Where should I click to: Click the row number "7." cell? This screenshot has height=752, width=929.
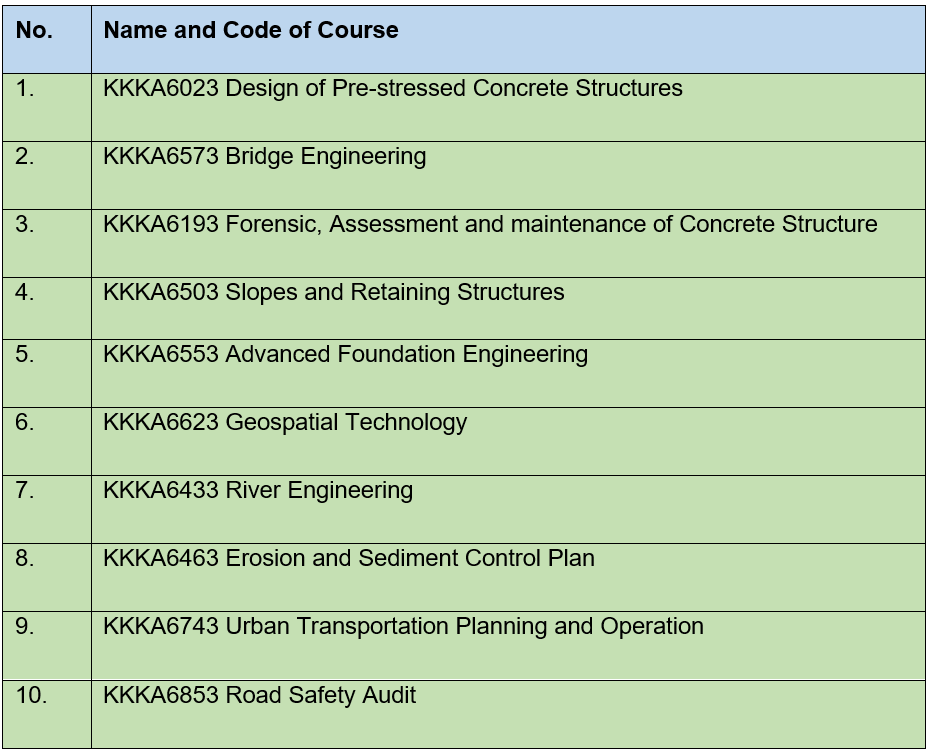(x=25, y=491)
